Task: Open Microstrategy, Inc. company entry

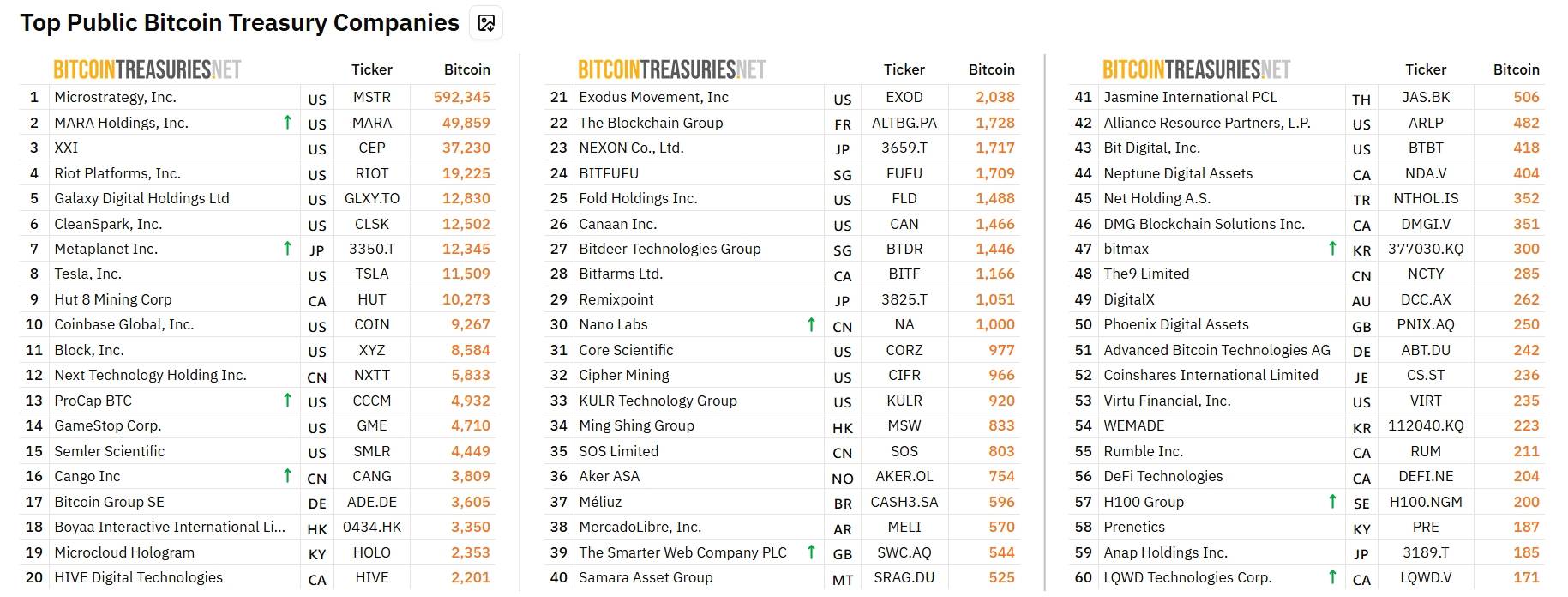Action: 115,97
